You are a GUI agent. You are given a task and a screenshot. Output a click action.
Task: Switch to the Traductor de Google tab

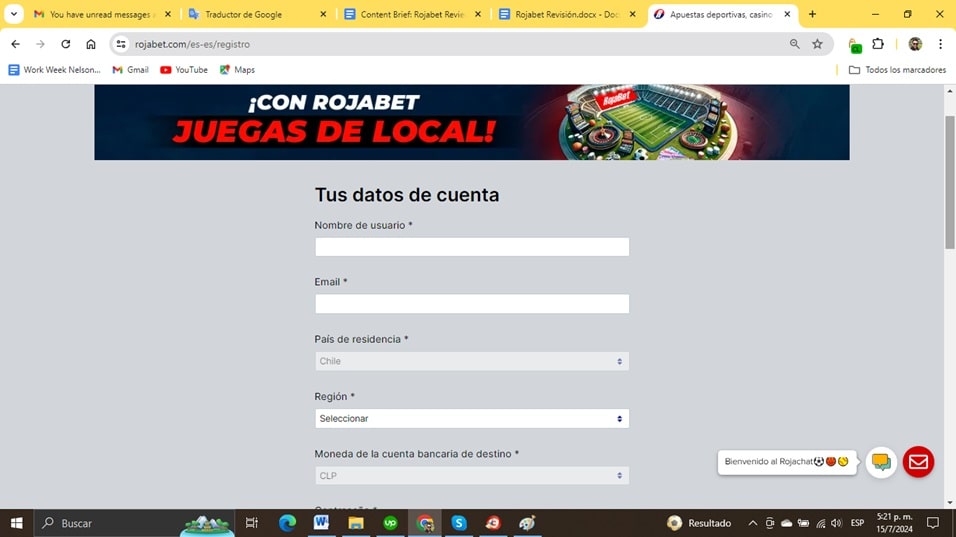pos(258,14)
